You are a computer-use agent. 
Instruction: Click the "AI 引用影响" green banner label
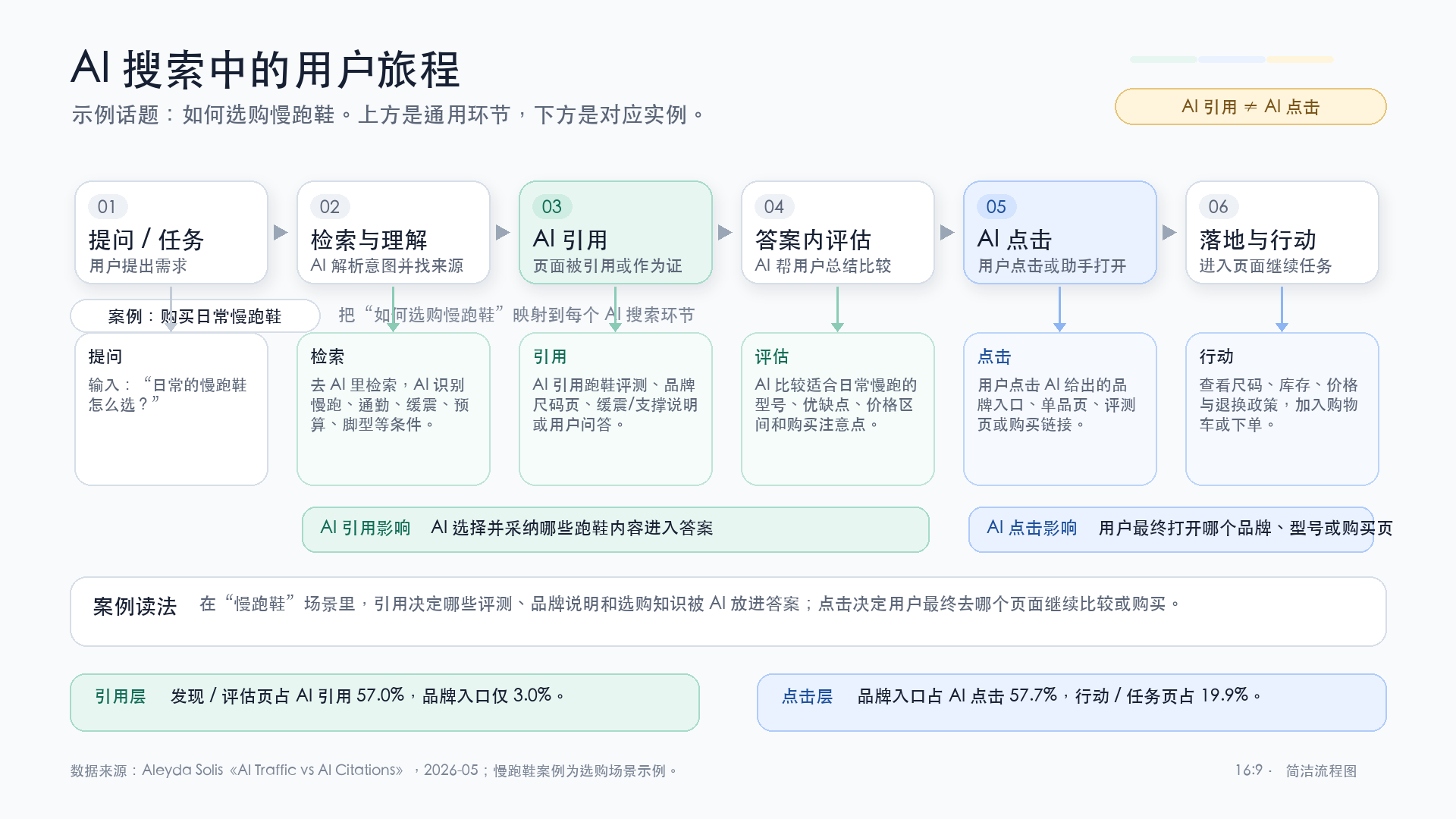(366, 528)
